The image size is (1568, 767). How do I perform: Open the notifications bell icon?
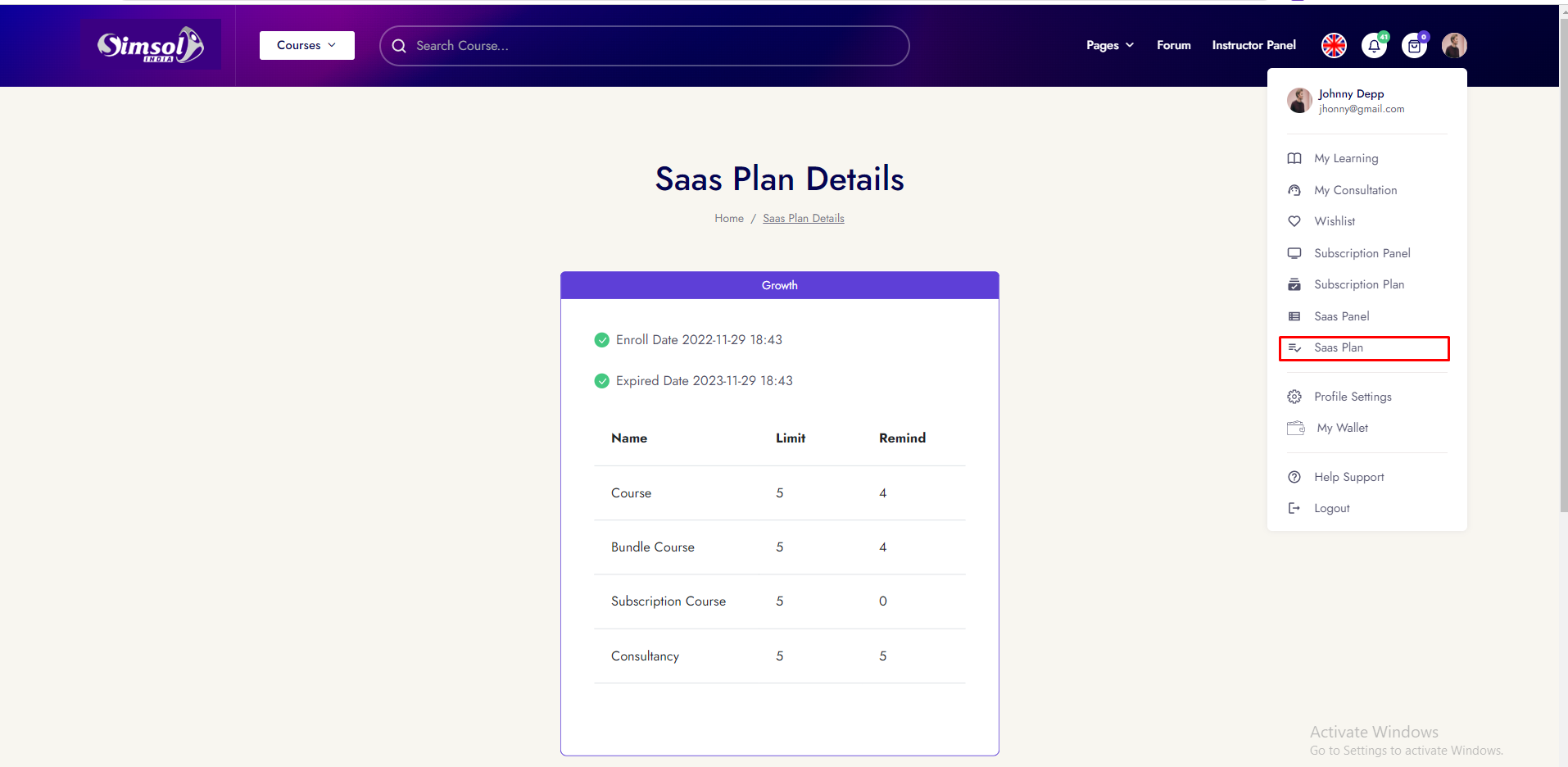[x=1374, y=46]
